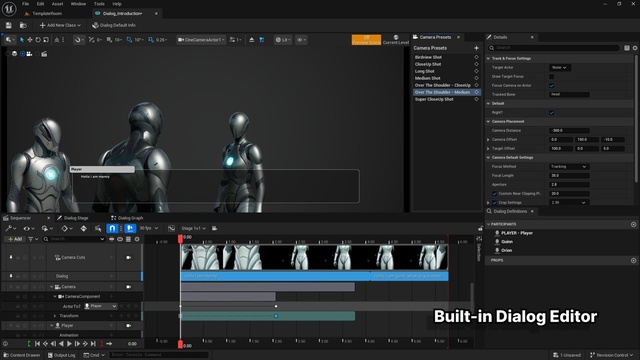Viewport: 640px width, 360px height.
Task: Add a participant with the plus icon
Action: pyautogui.click(x=633, y=224)
